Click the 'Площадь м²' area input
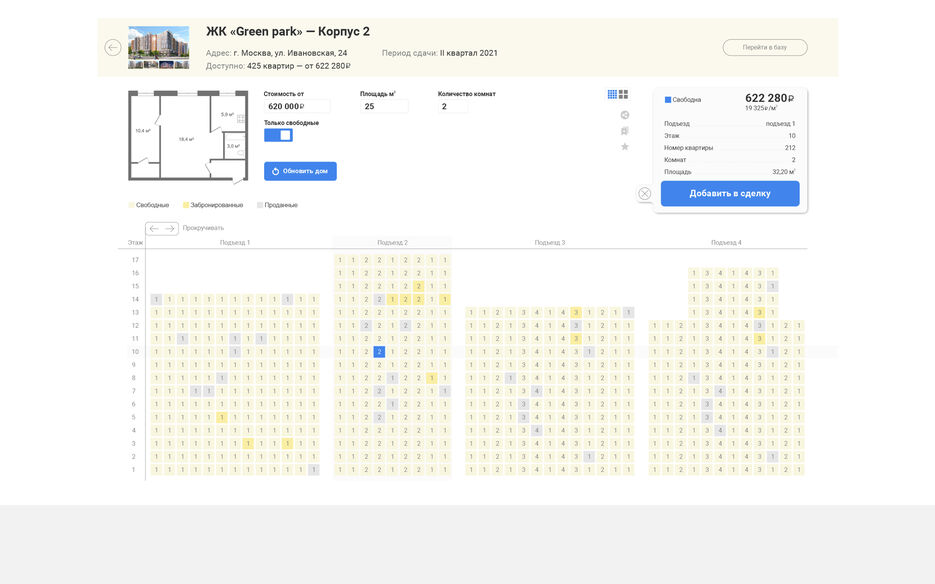935x584 pixels. tap(384, 106)
